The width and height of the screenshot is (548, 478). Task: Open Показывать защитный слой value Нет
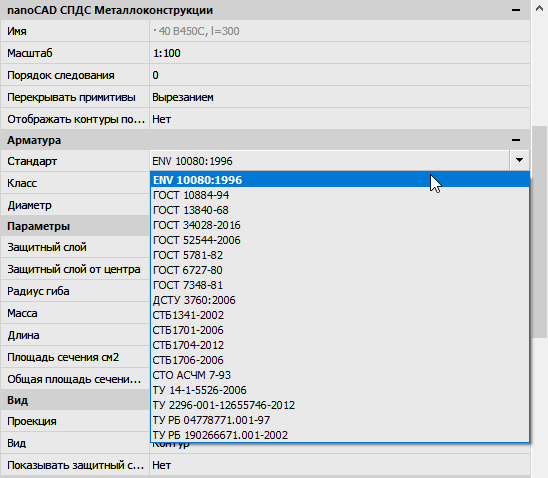340,465
